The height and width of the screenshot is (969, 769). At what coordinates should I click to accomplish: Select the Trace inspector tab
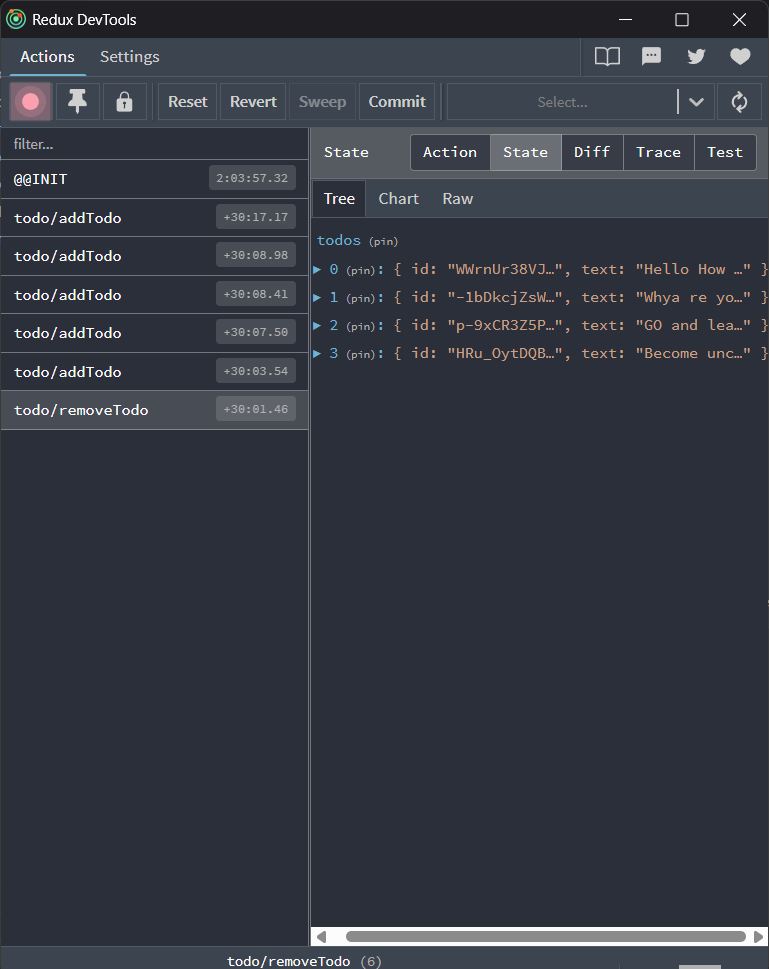[x=658, y=152]
